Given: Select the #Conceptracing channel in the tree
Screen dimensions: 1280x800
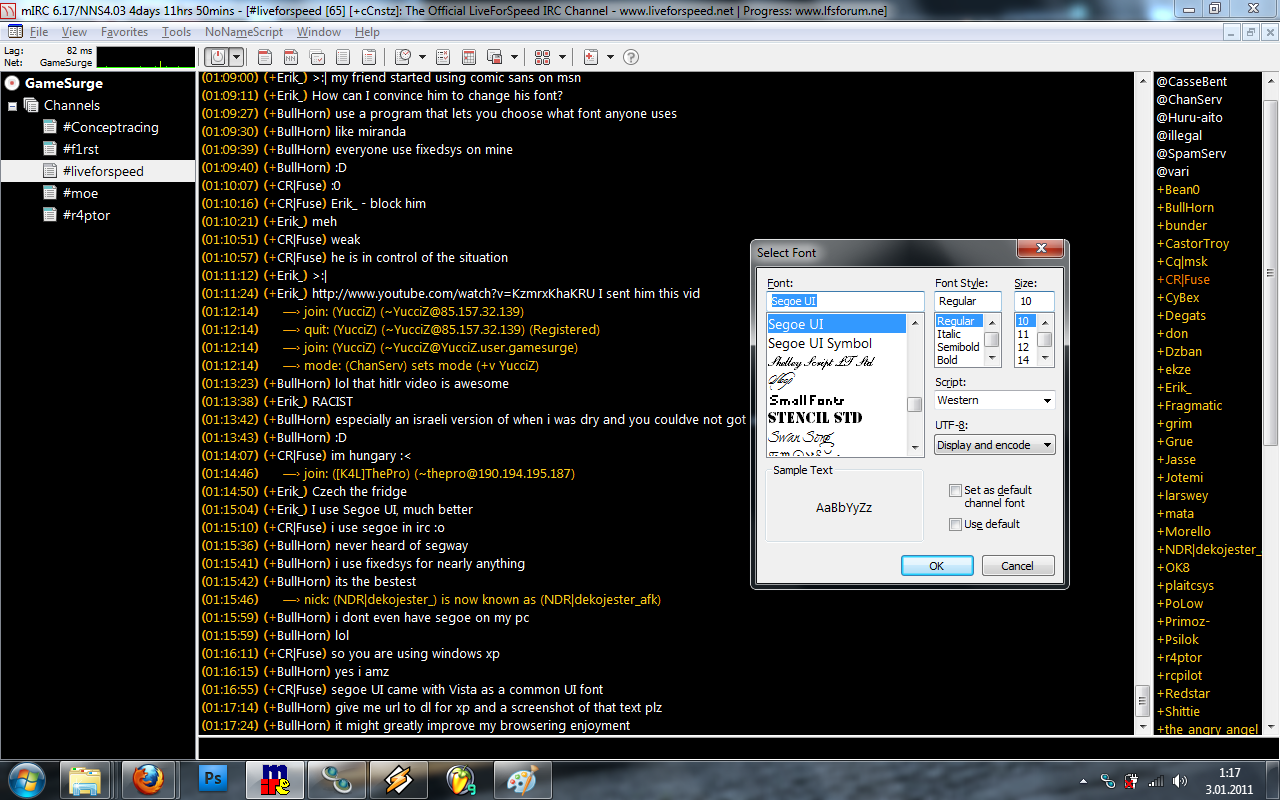Looking at the screenshot, I should (110, 127).
